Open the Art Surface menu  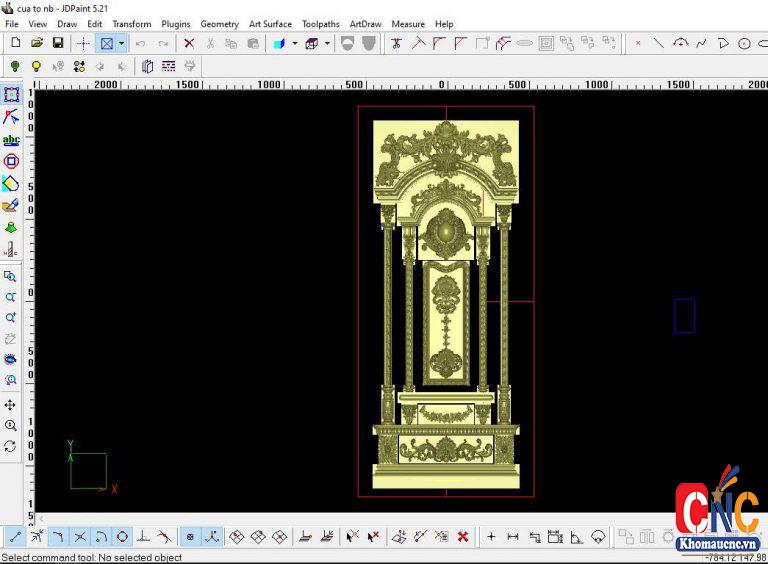[x=270, y=24]
